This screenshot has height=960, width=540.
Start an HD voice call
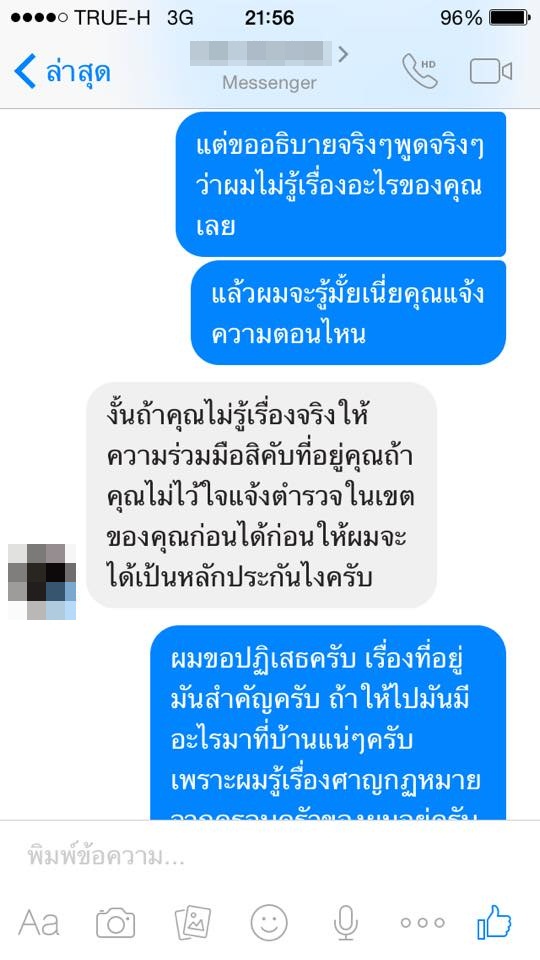click(420, 71)
